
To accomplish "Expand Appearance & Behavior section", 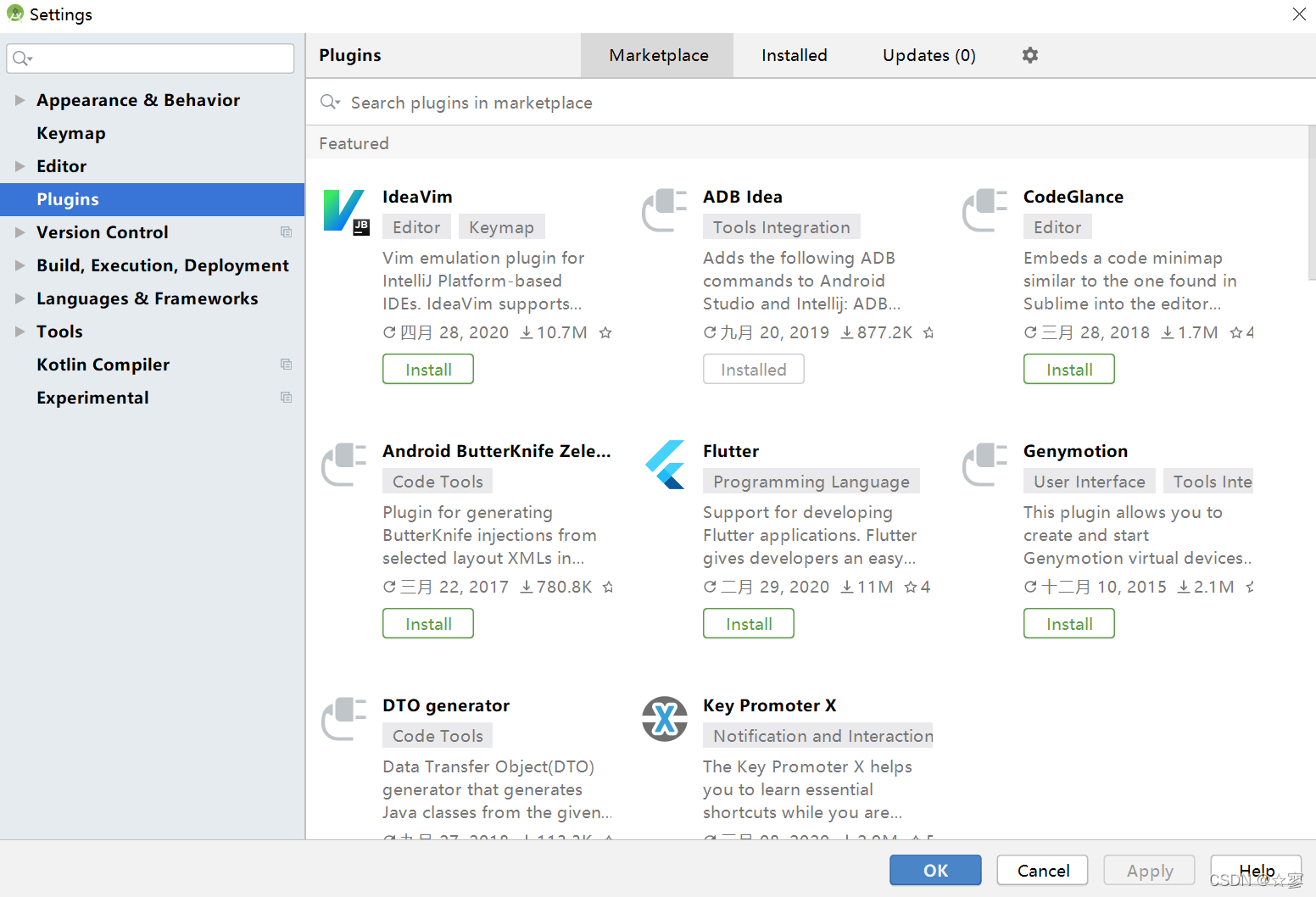I will click(x=20, y=100).
